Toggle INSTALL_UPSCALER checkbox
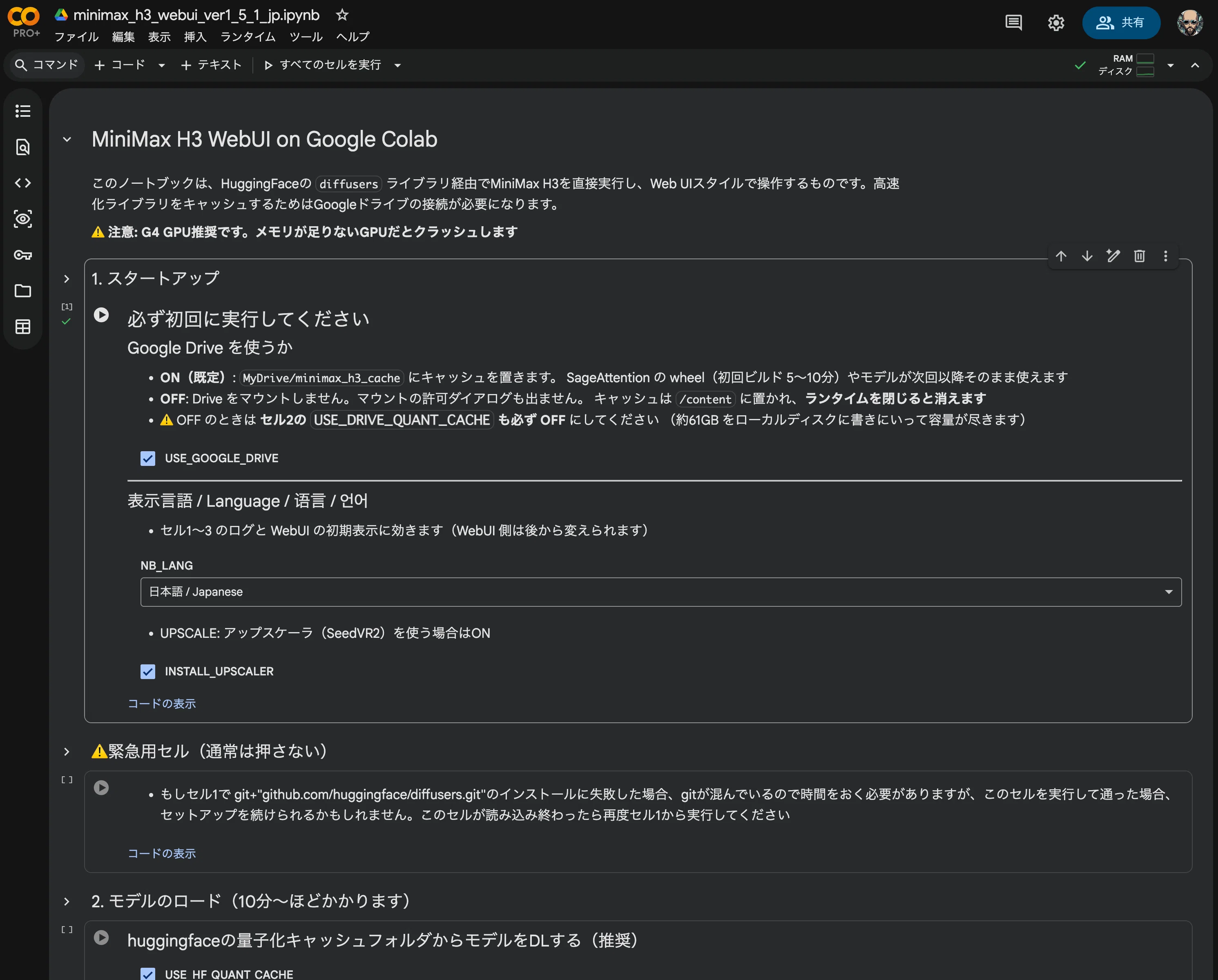Image resolution: width=1218 pixels, height=980 pixels. 147,671
